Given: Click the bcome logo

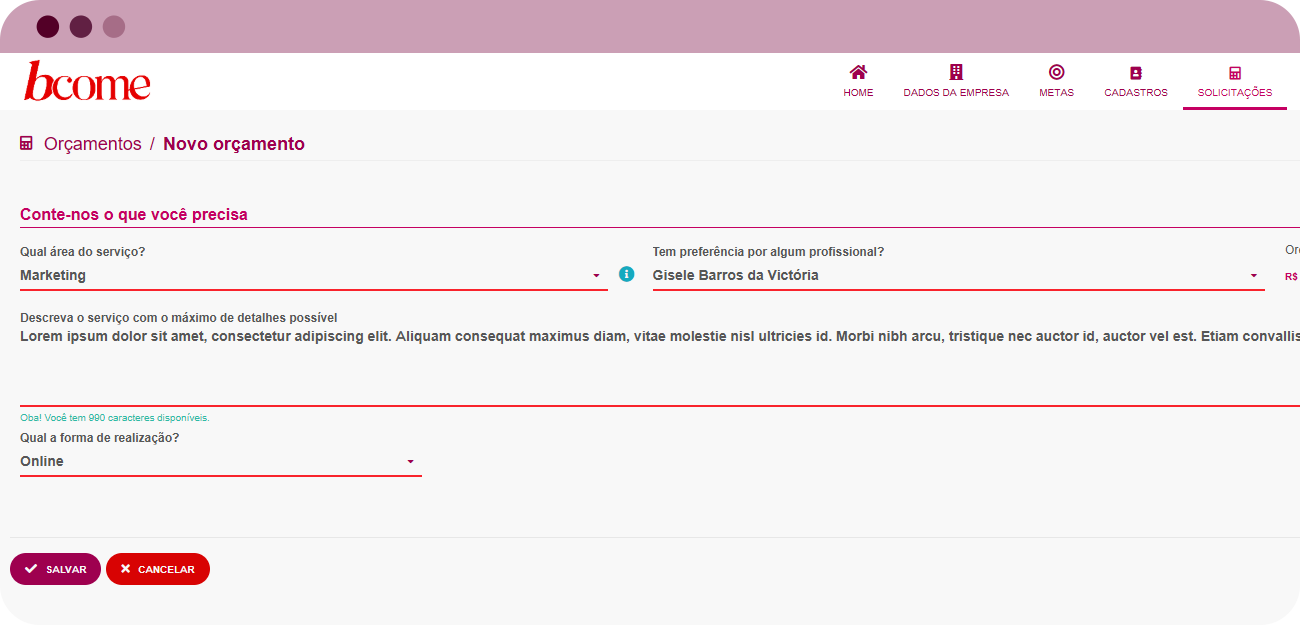Looking at the screenshot, I should 87,82.
